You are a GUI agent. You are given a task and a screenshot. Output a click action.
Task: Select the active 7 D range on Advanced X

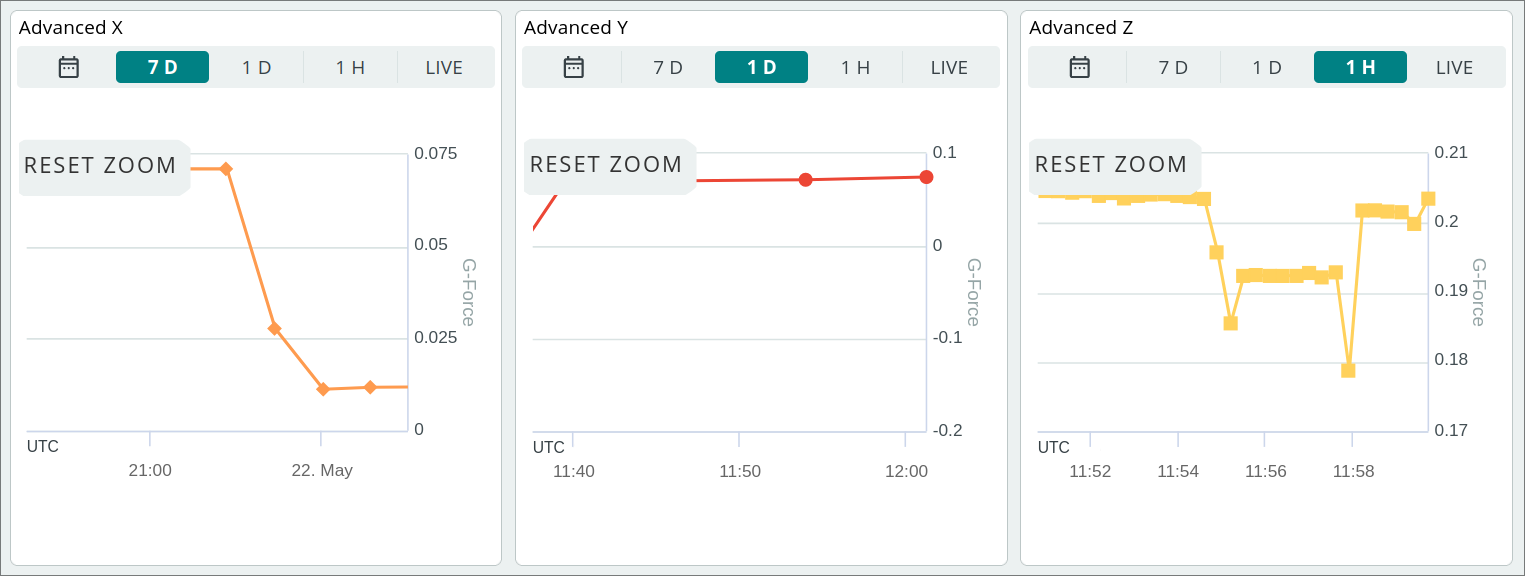point(162,67)
